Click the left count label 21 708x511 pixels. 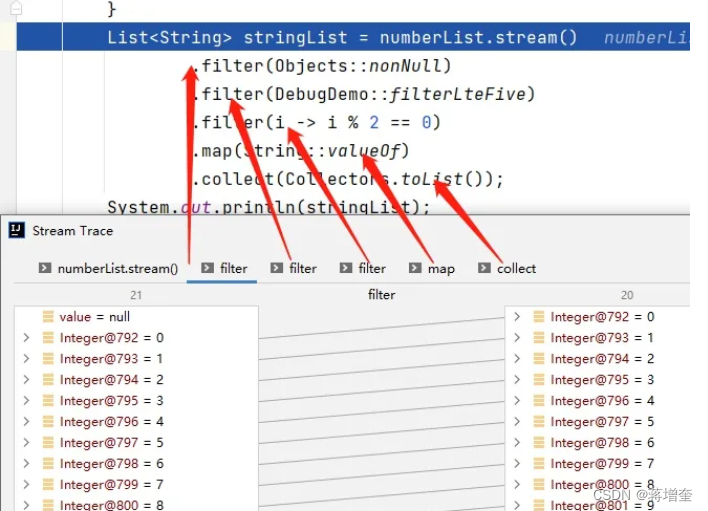(136, 295)
